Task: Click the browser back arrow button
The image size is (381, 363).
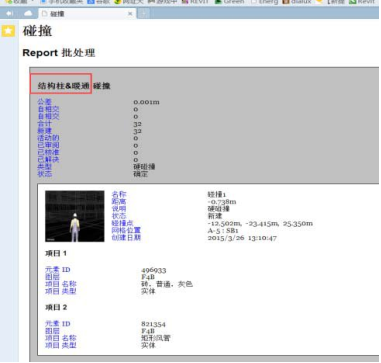Action: pyautogui.click(x=10, y=13)
